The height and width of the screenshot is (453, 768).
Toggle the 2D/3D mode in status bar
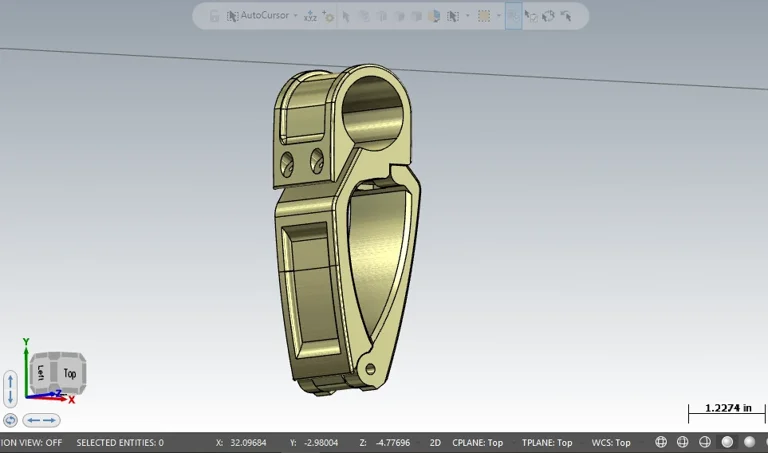(435, 442)
